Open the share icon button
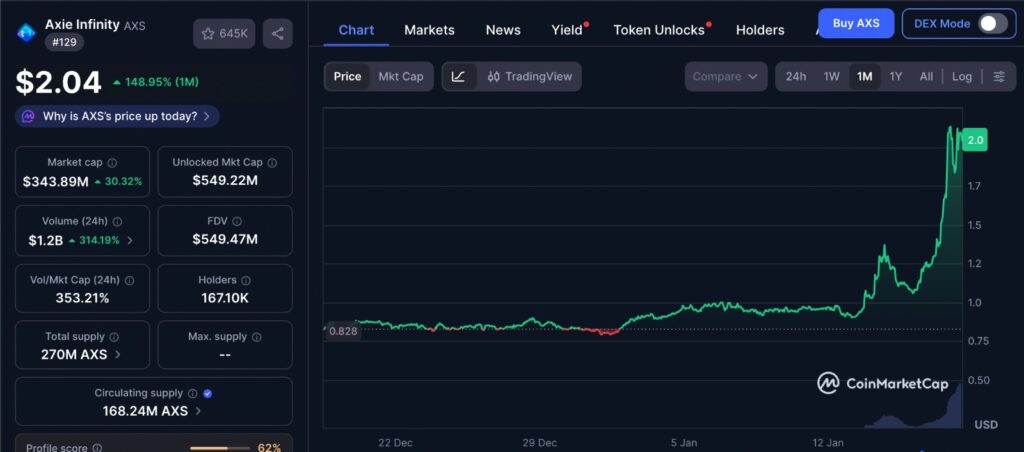 pos(278,34)
